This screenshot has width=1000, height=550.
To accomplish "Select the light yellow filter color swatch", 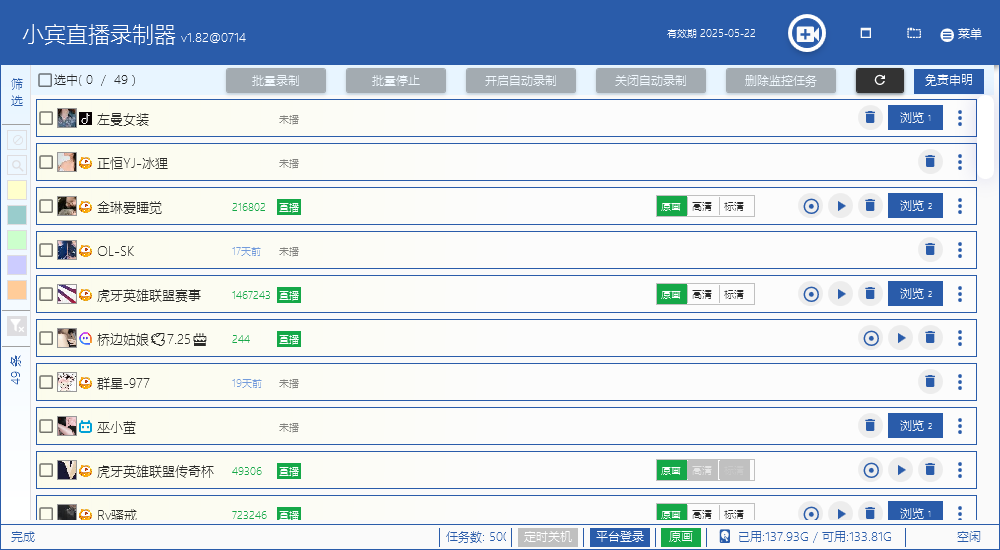I will (17, 189).
